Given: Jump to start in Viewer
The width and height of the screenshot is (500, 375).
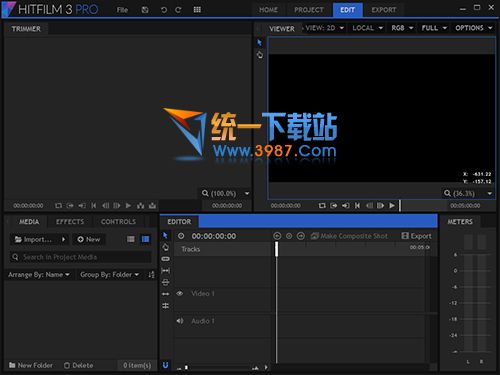Looking at the screenshot, I should pyautogui.click(x=357, y=206).
